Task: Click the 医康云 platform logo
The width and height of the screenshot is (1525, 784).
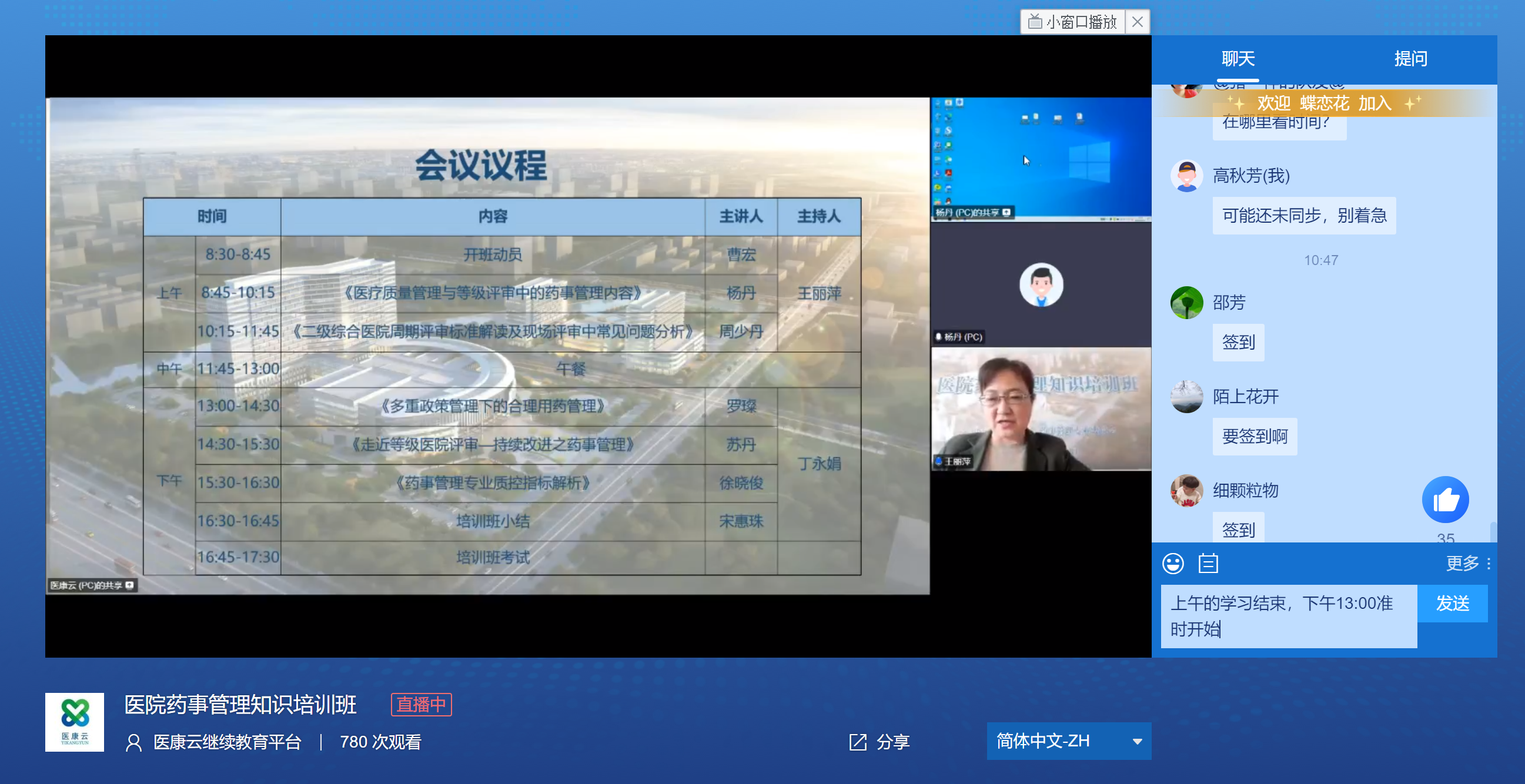Action: 75,722
